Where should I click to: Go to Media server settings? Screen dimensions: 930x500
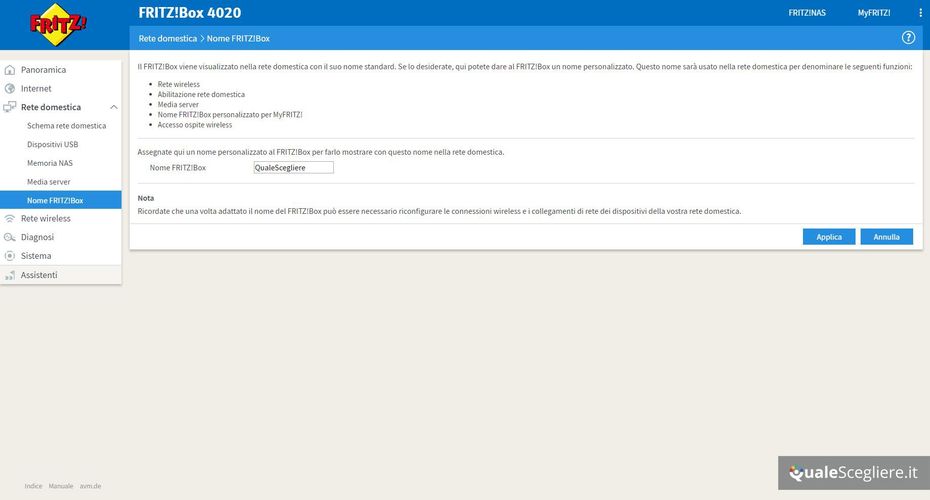click(48, 182)
